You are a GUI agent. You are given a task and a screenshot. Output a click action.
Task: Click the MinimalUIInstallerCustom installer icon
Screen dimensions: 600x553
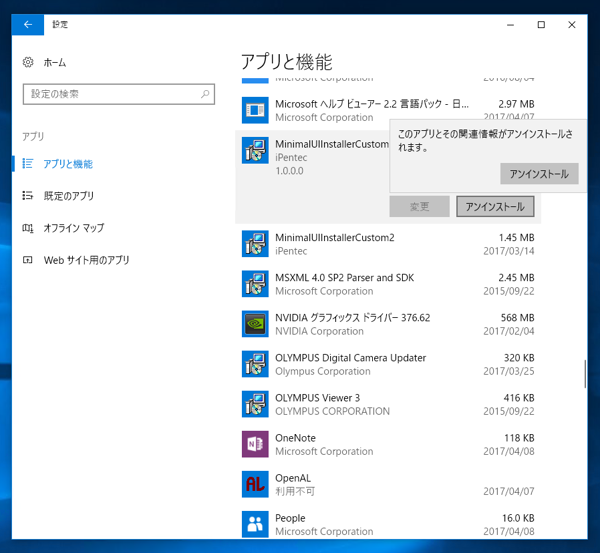pos(255,150)
